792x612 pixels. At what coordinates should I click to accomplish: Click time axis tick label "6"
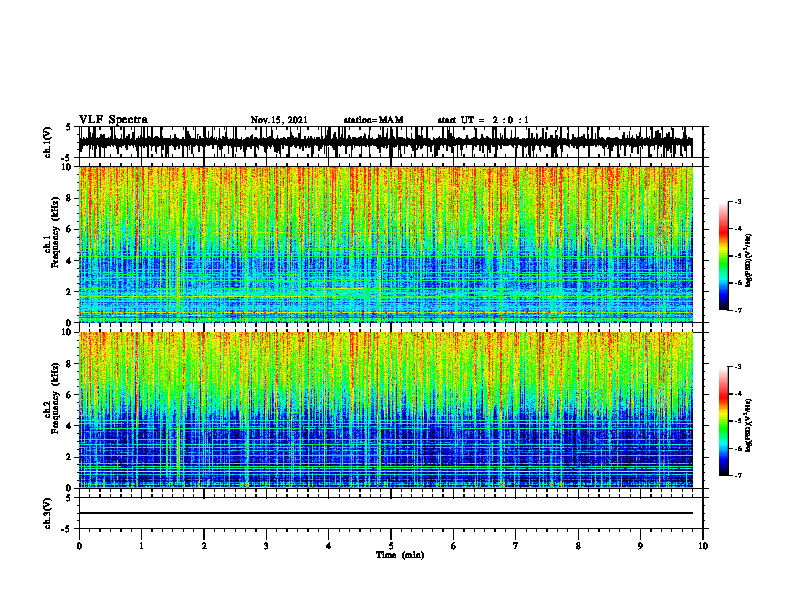[x=454, y=546]
